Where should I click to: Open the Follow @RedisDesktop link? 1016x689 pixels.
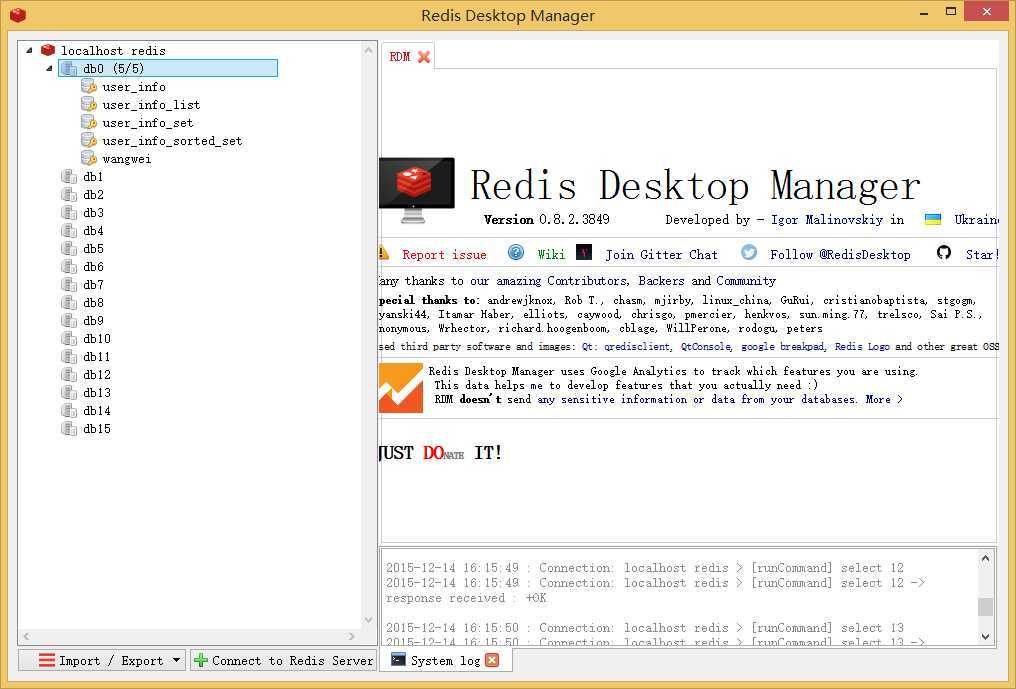click(840, 255)
